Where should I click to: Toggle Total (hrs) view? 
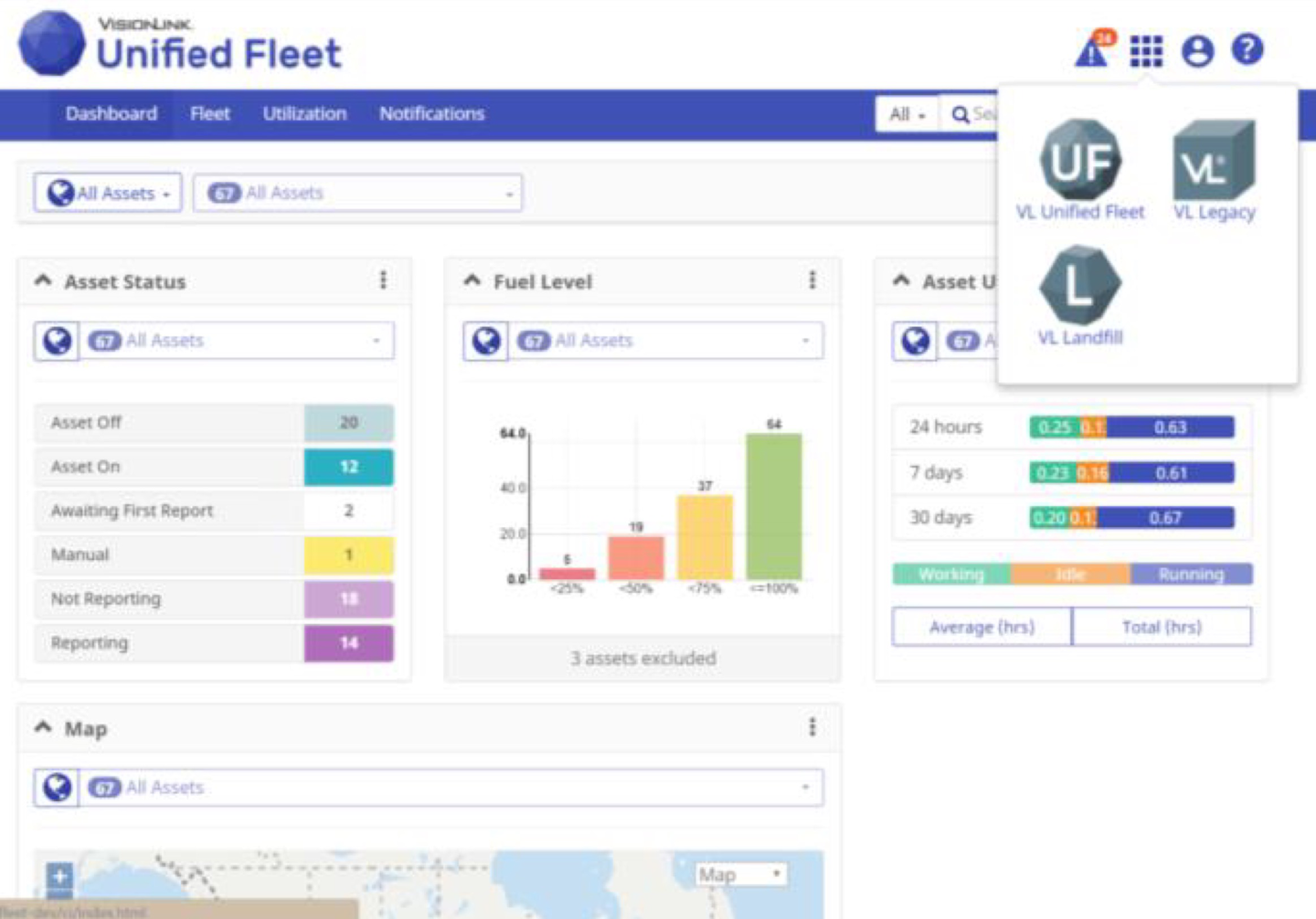pyautogui.click(x=1162, y=627)
